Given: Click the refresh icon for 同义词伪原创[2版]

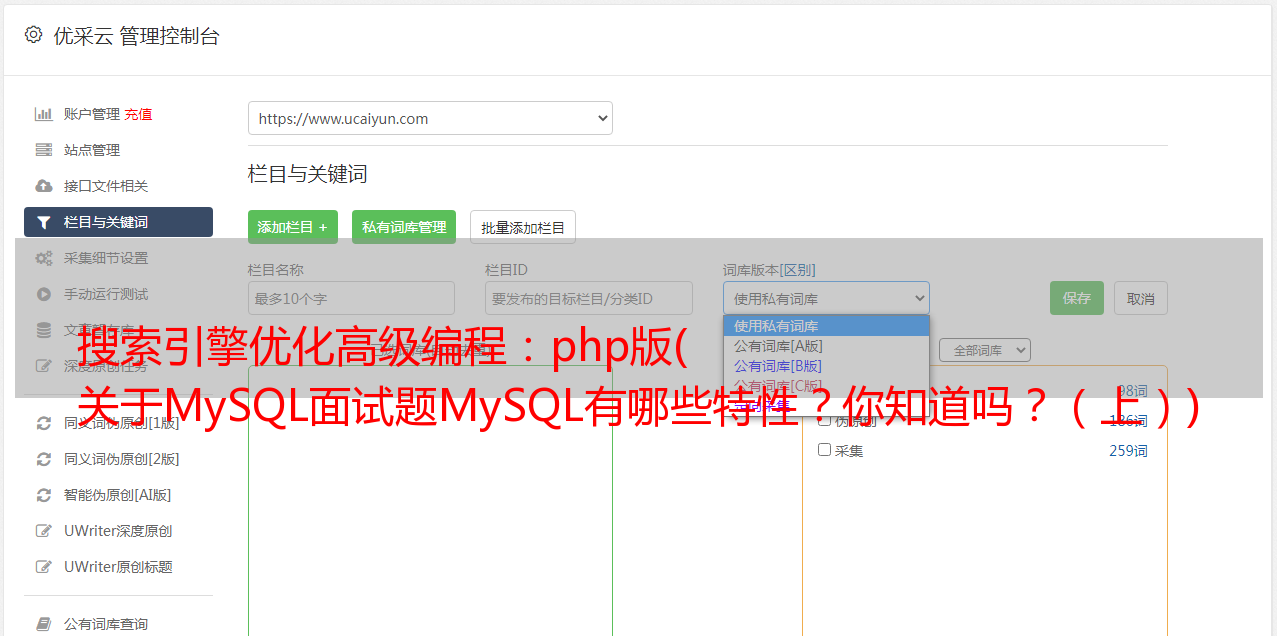Looking at the screenshot, I should coord(44,459).
